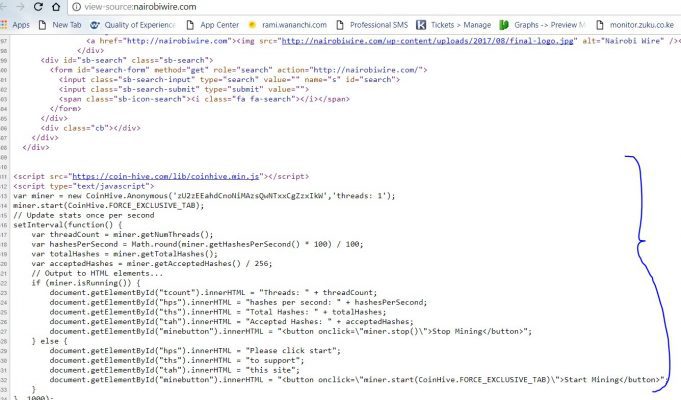The width and height of the screenshot is (681, 400).
Task: Click the 'var hashesPerSecond' line
Action: pos(197,244)
